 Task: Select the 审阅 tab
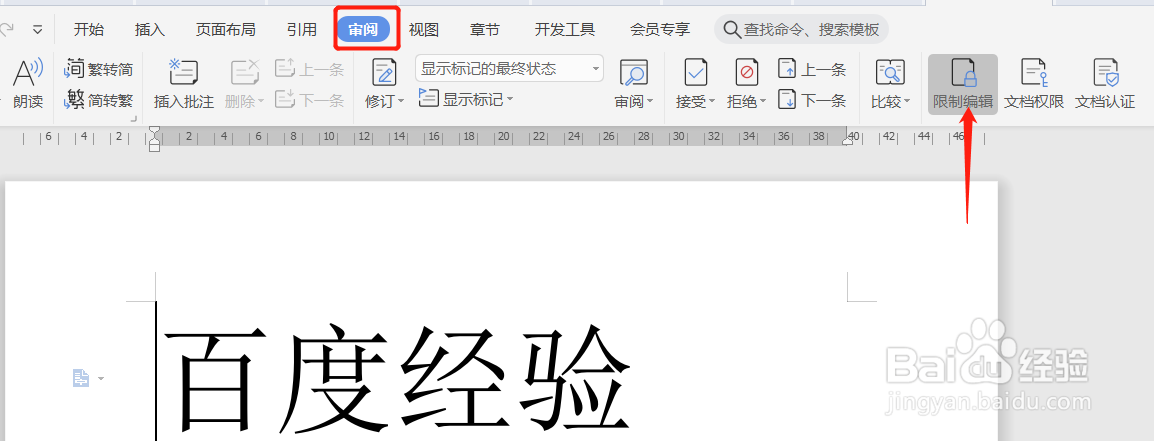pos(364,29)
